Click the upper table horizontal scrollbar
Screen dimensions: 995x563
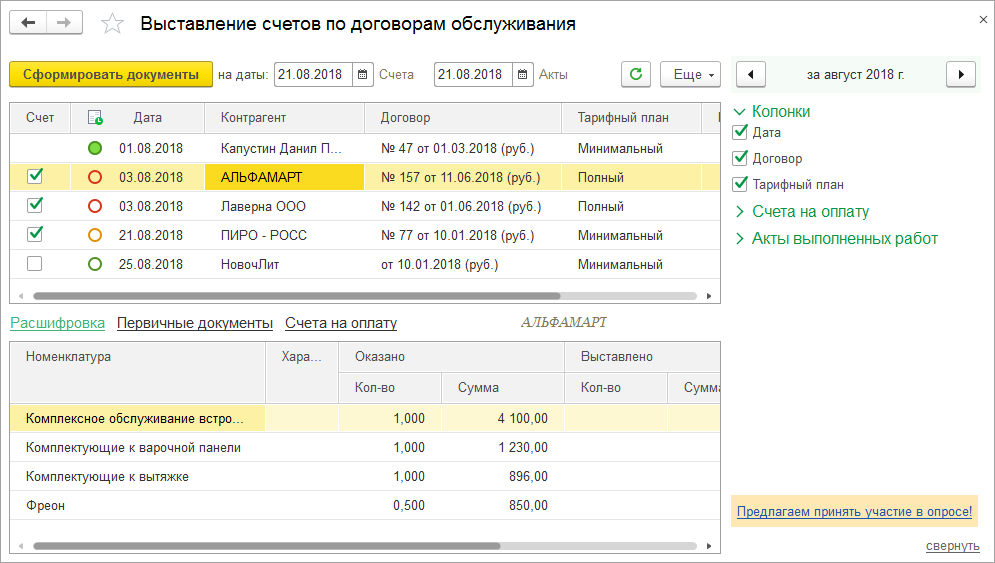(296, 296)
